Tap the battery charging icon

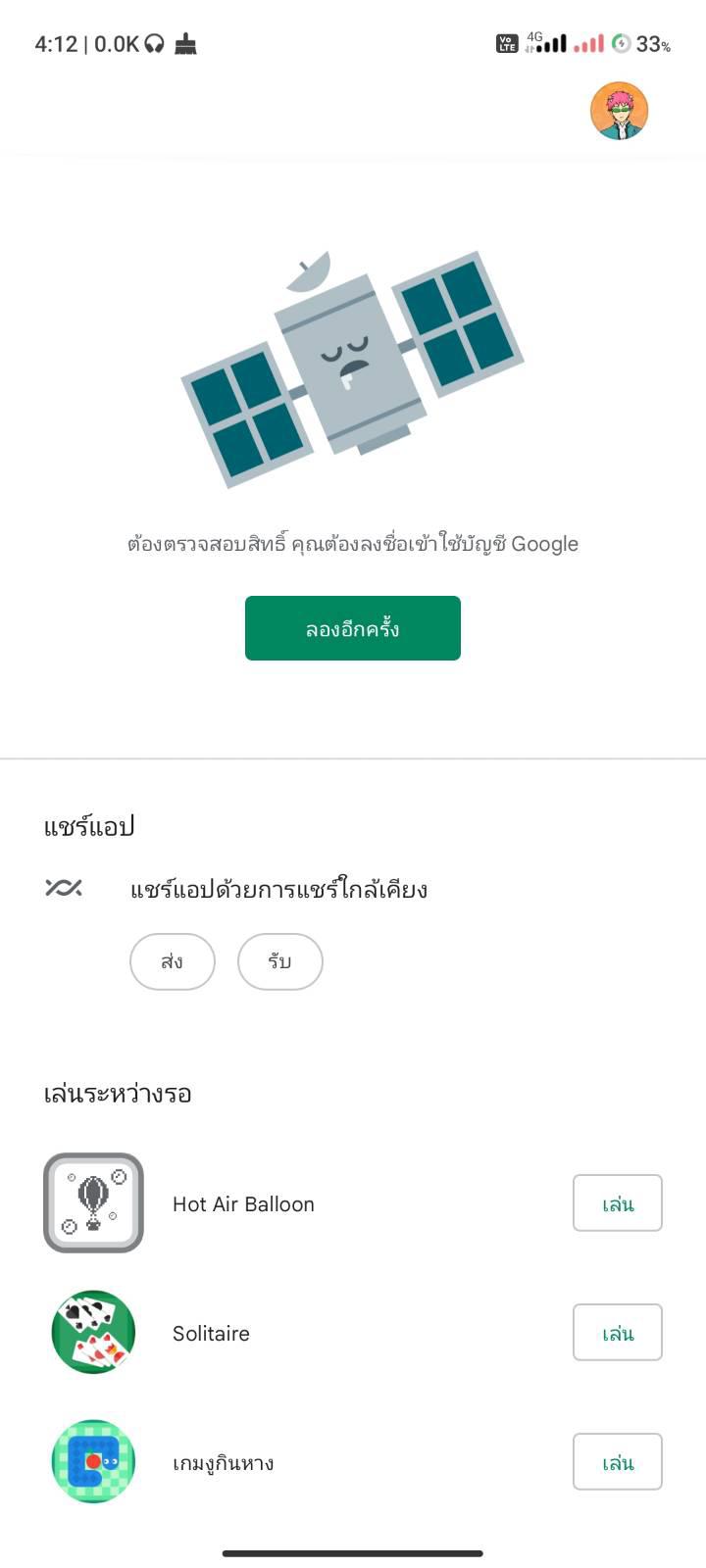(621, 44)
